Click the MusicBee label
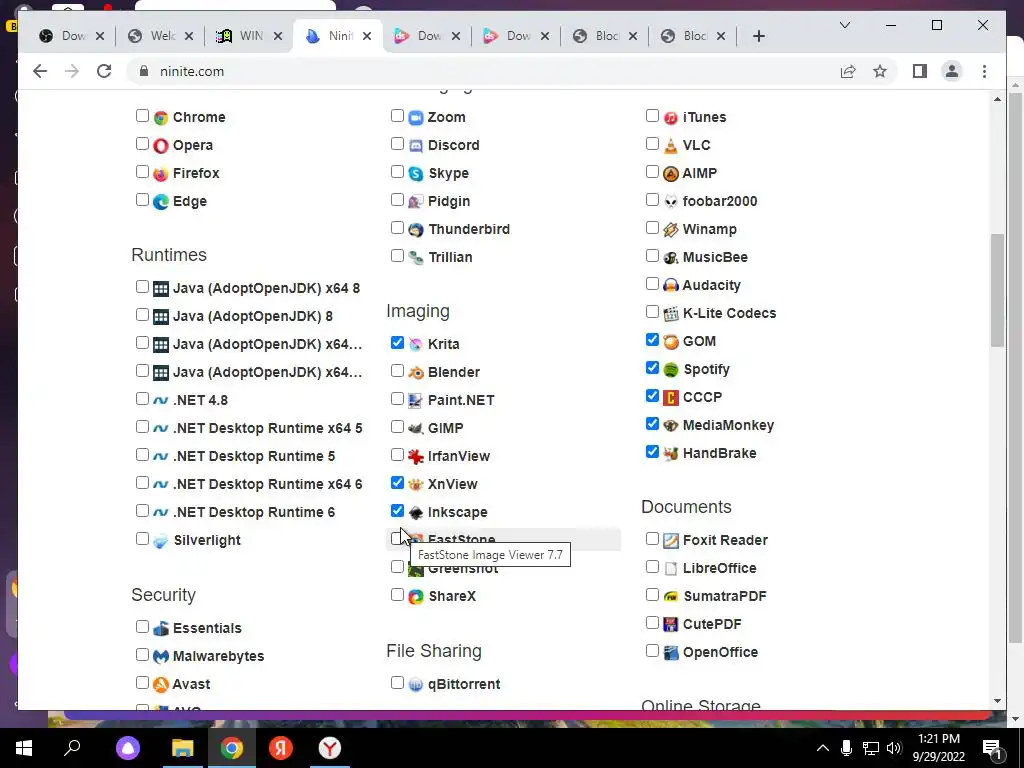1024x768 pixels. [715, 258]
